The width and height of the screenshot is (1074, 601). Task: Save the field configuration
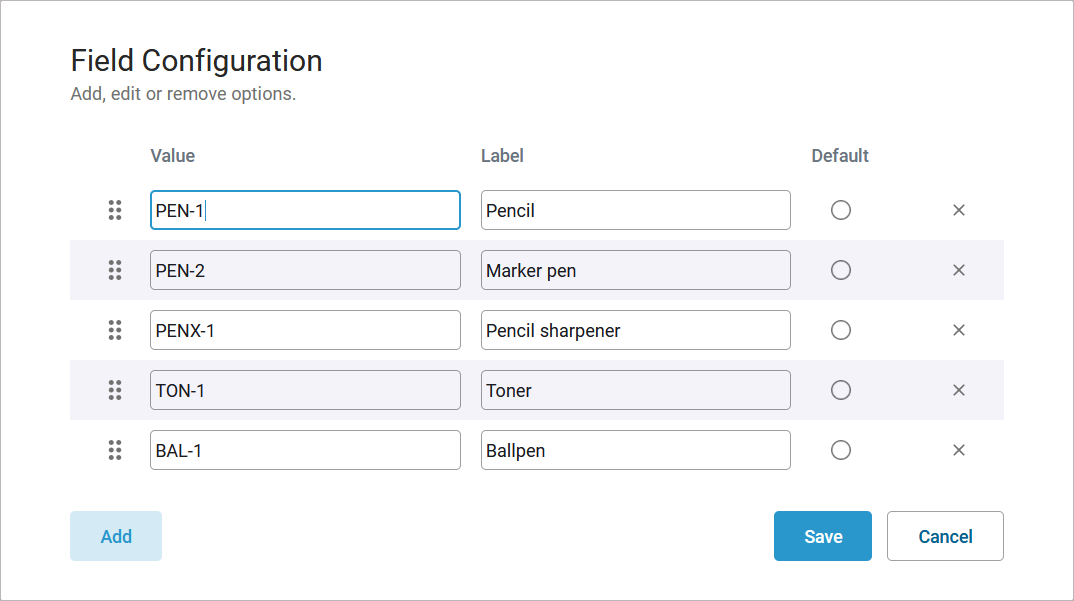point(822,536)
